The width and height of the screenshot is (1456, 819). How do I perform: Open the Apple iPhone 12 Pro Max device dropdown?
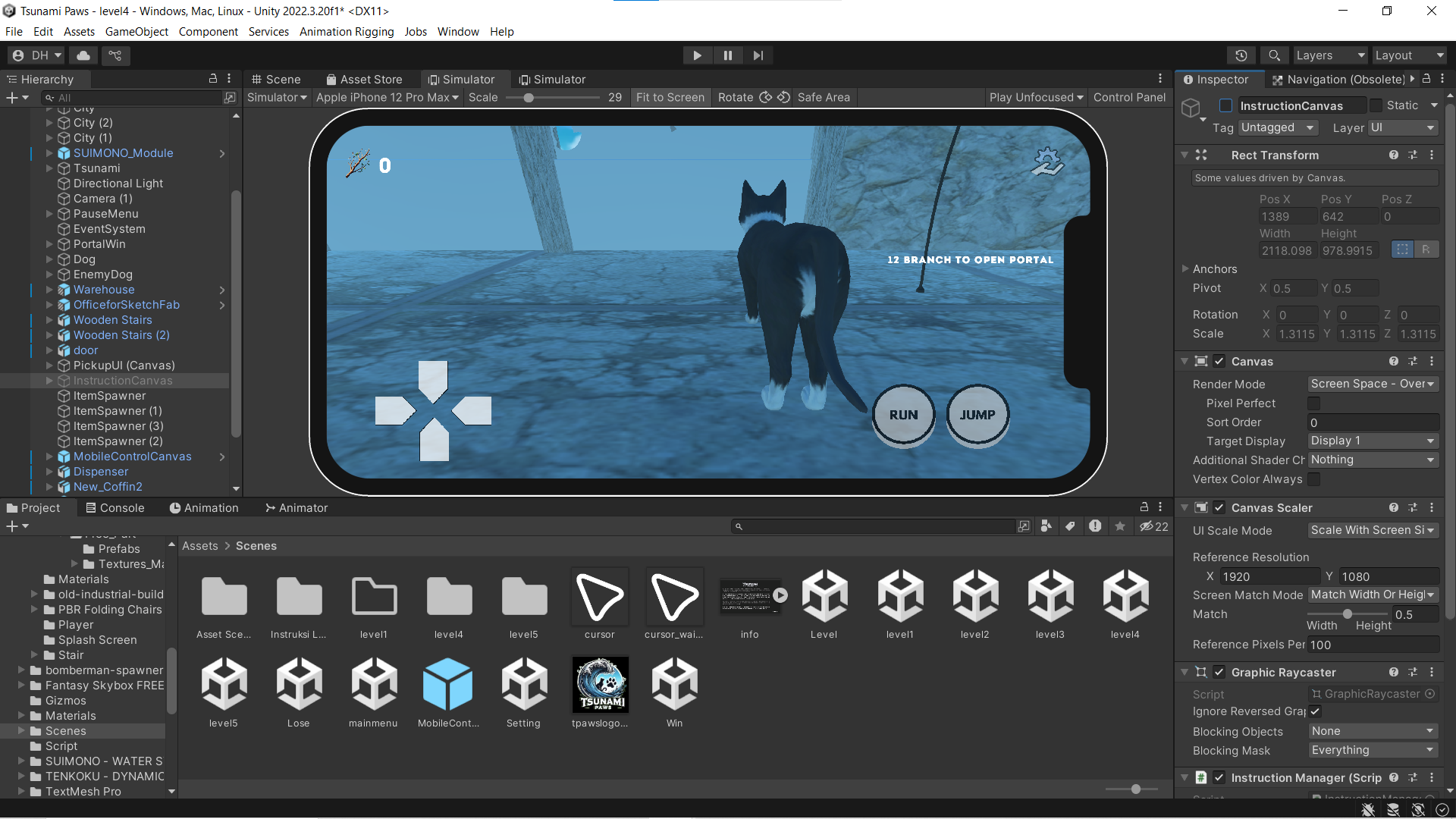(387, 97)
